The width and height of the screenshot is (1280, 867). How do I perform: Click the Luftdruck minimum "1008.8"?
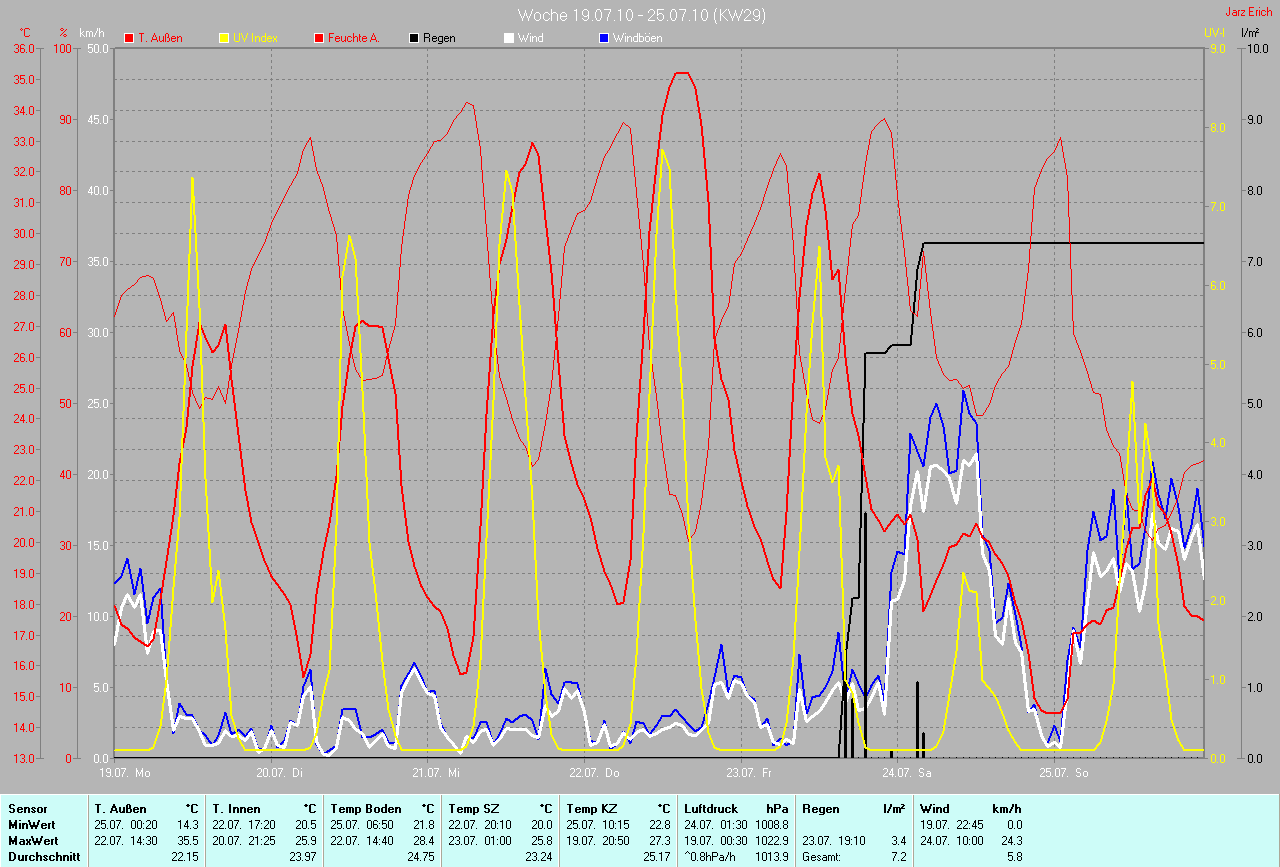click(x=771, y=825)
